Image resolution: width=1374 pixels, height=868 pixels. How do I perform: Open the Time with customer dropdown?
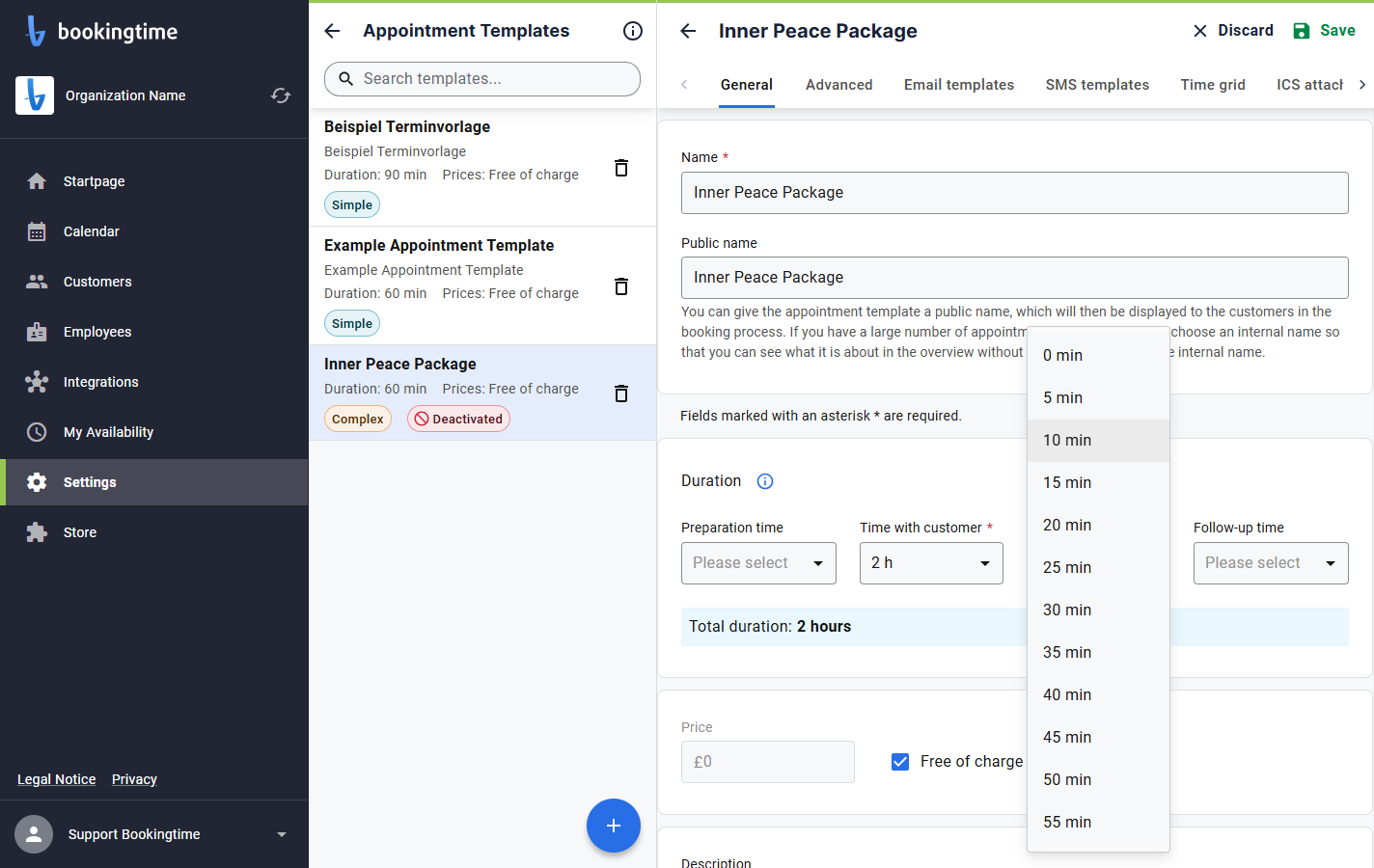[931, 563]
